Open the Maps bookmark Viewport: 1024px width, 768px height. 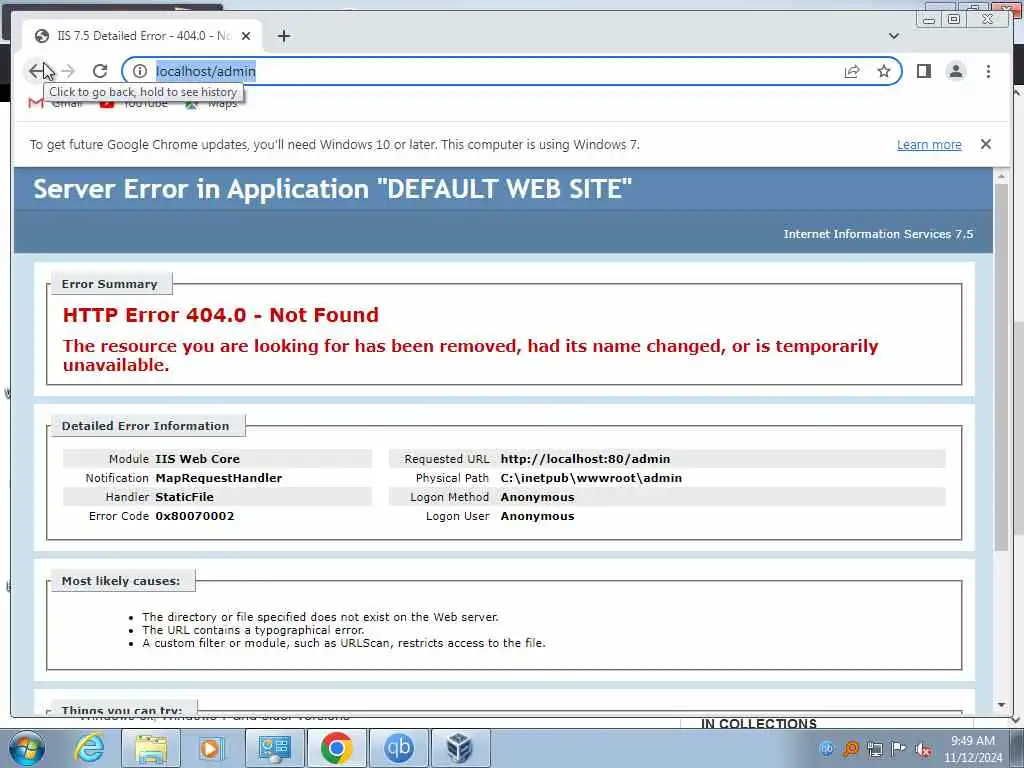(x=211, y=103)
